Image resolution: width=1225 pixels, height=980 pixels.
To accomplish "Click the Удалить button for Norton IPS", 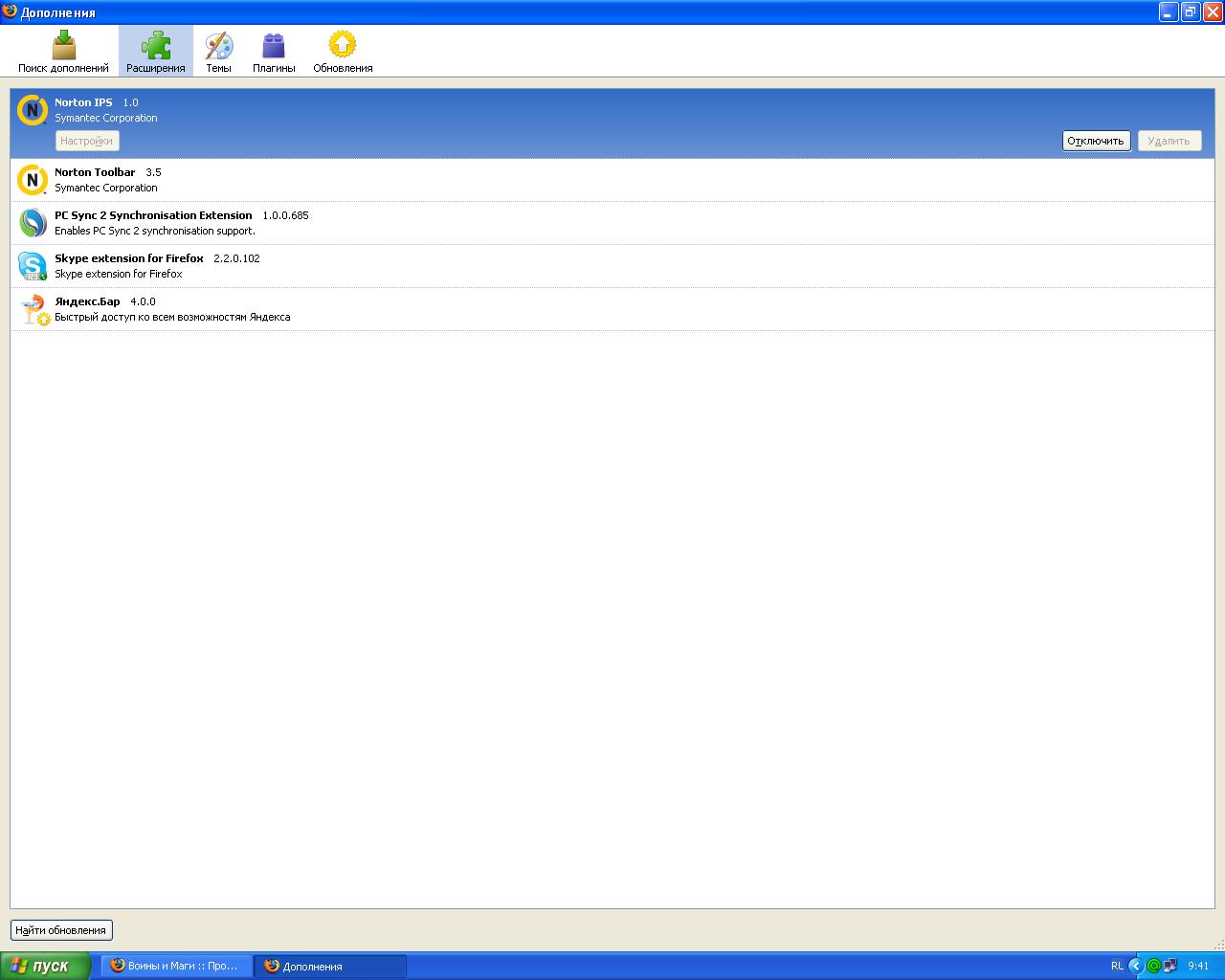I will 1169,141.
